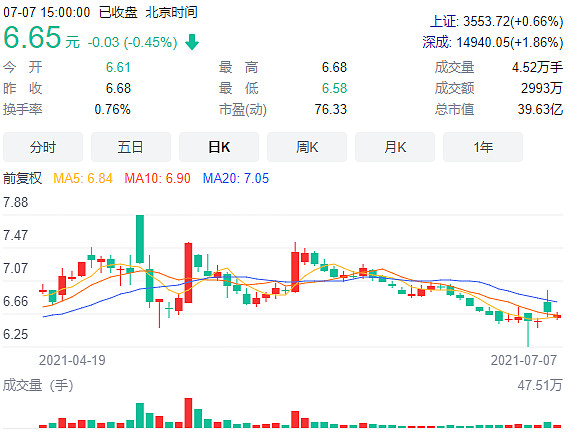The width and height of the screenshot is (571, 435).
Task: Click the MA10: 6.90 indicator
Action: 157,178
